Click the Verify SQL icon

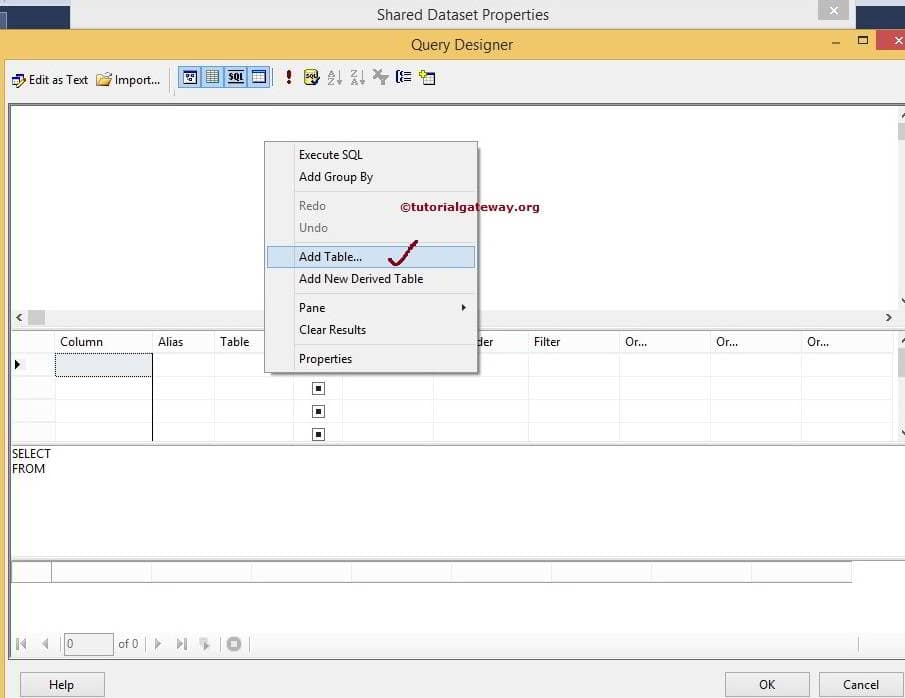(311, 77)
